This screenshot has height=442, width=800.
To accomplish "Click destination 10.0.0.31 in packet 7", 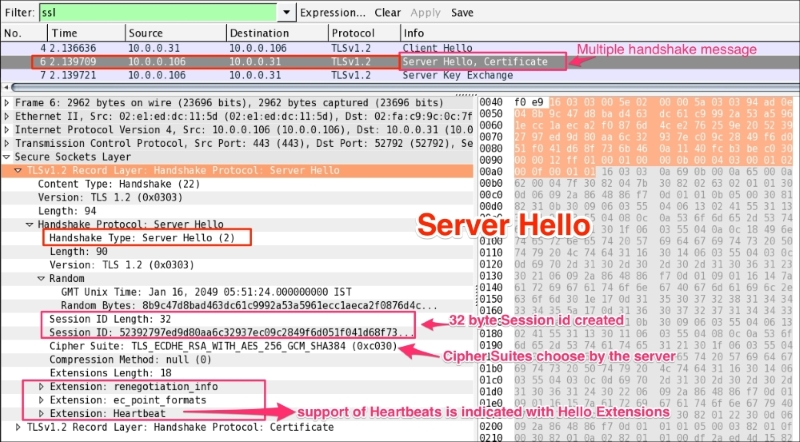I will [x=255, y=75].
